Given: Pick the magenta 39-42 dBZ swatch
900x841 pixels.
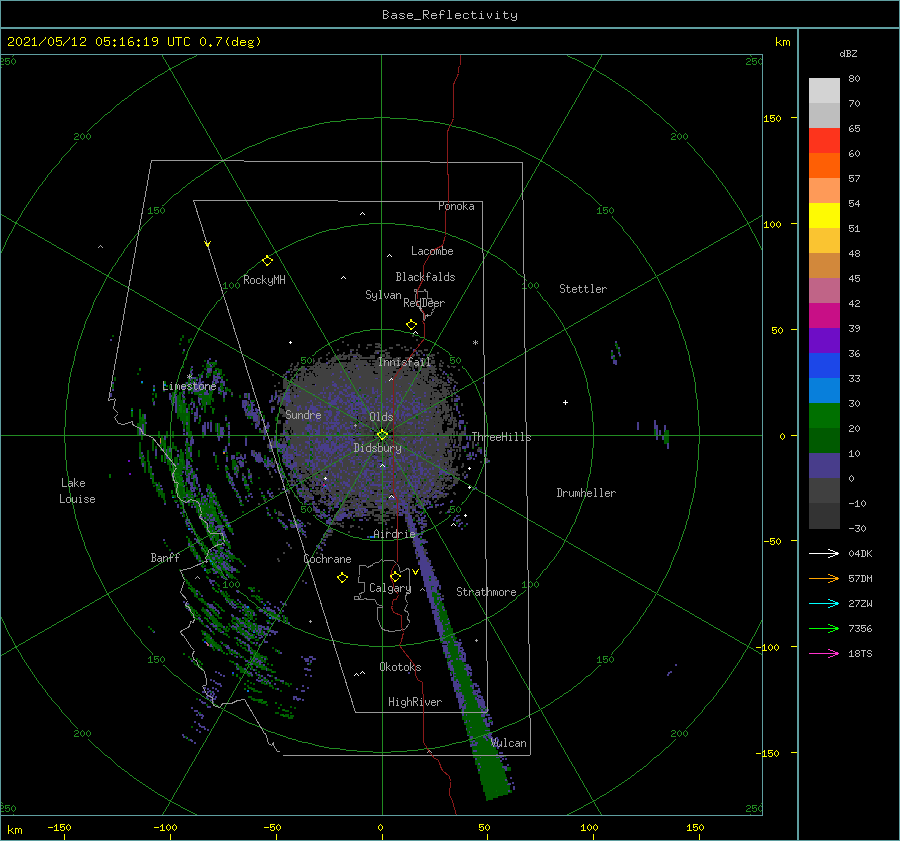Looking at the screenshot, I should pos(824,316).
